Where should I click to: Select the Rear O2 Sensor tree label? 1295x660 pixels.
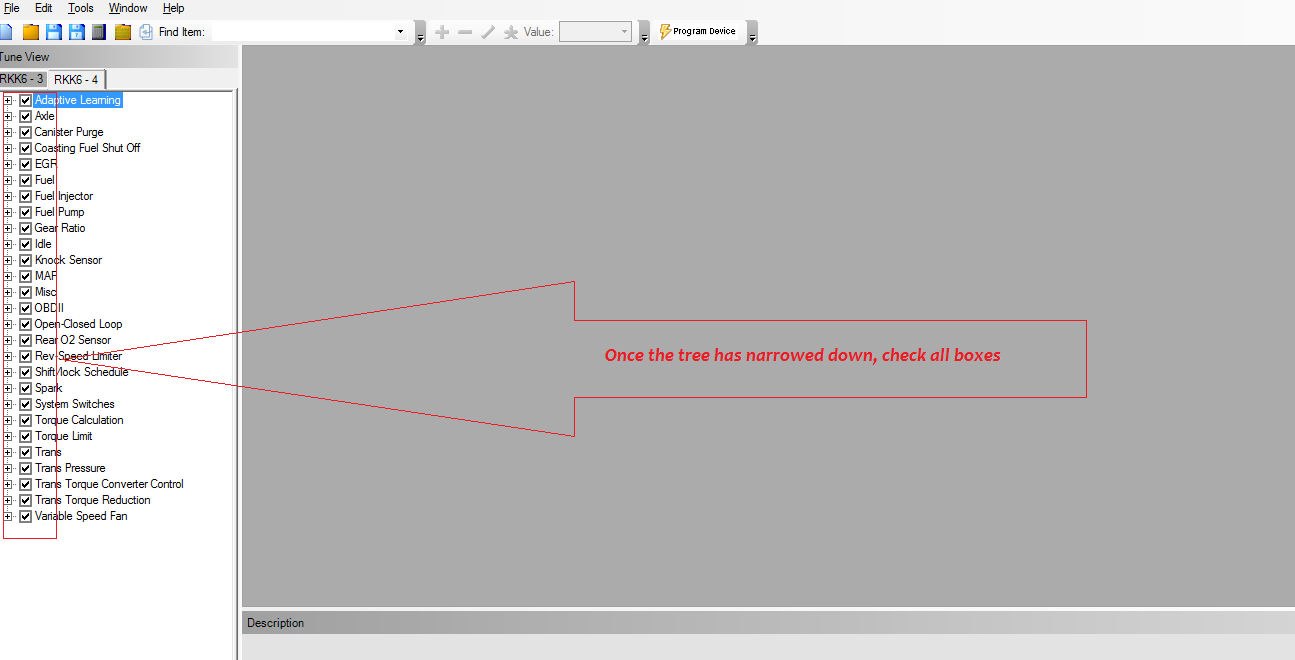point(73,340)
